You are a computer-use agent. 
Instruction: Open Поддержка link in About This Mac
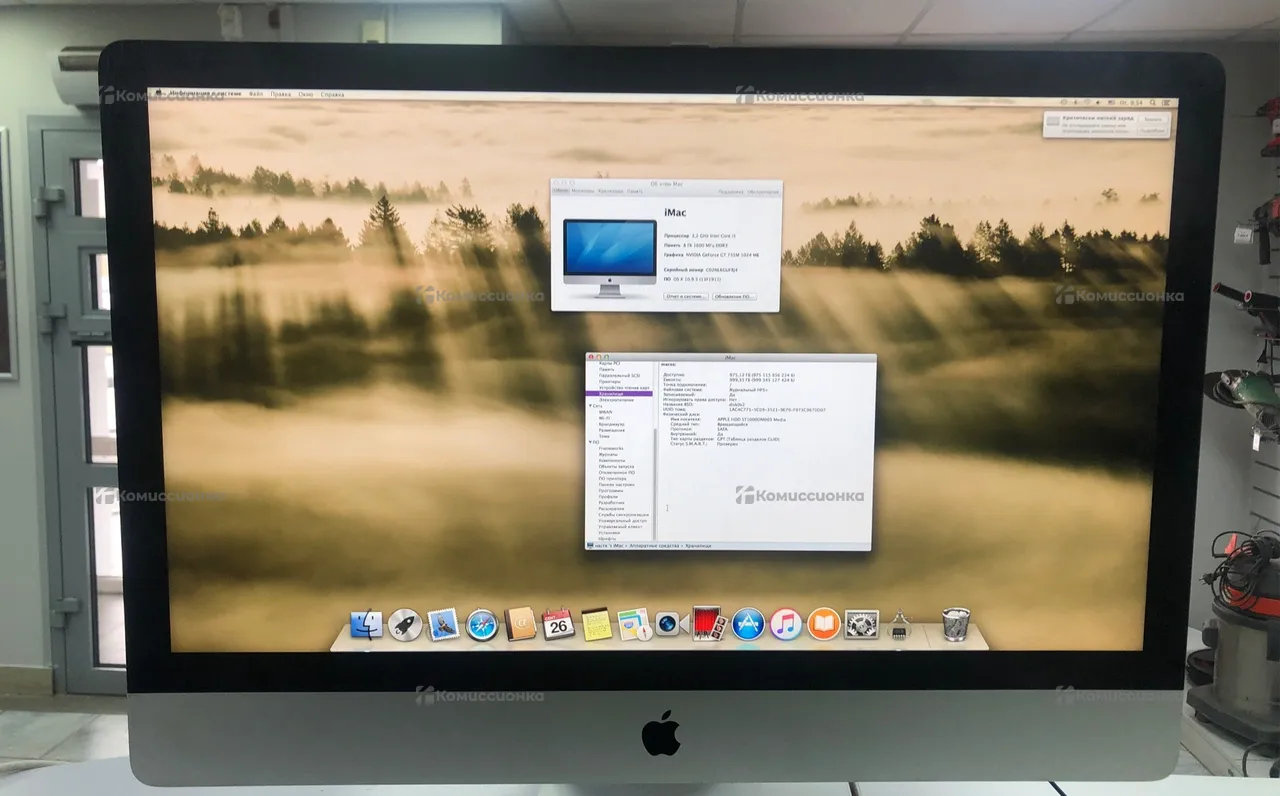(731, 192)
